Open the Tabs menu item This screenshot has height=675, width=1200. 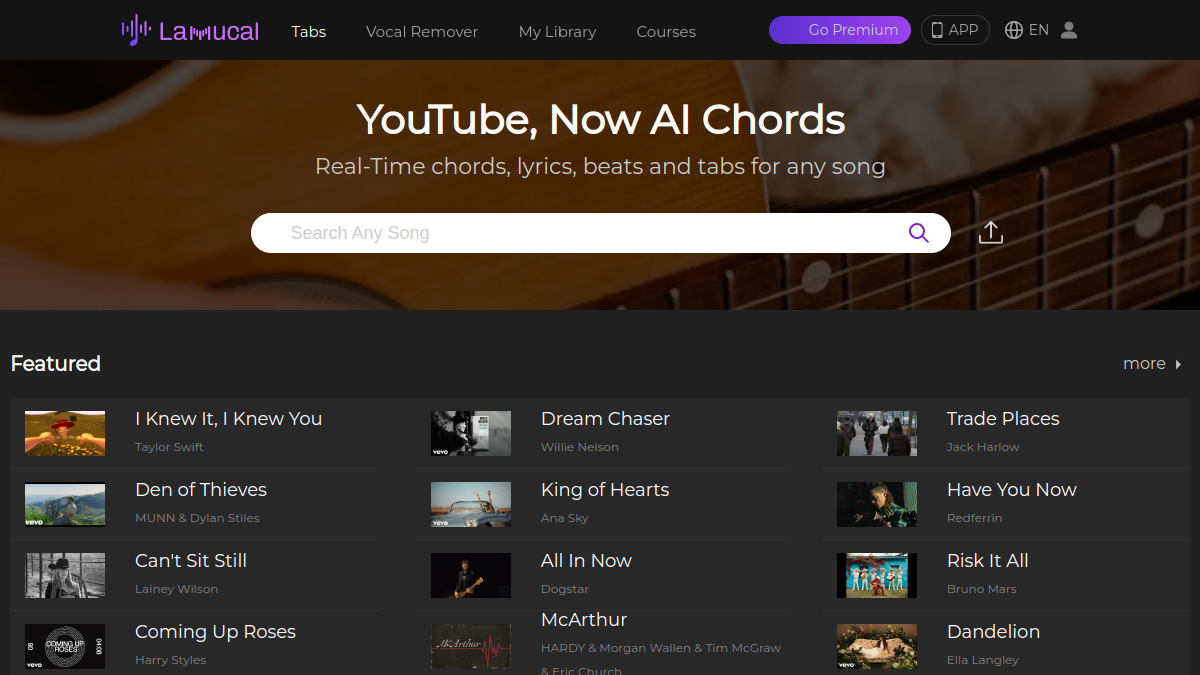(x=309, y=31)
